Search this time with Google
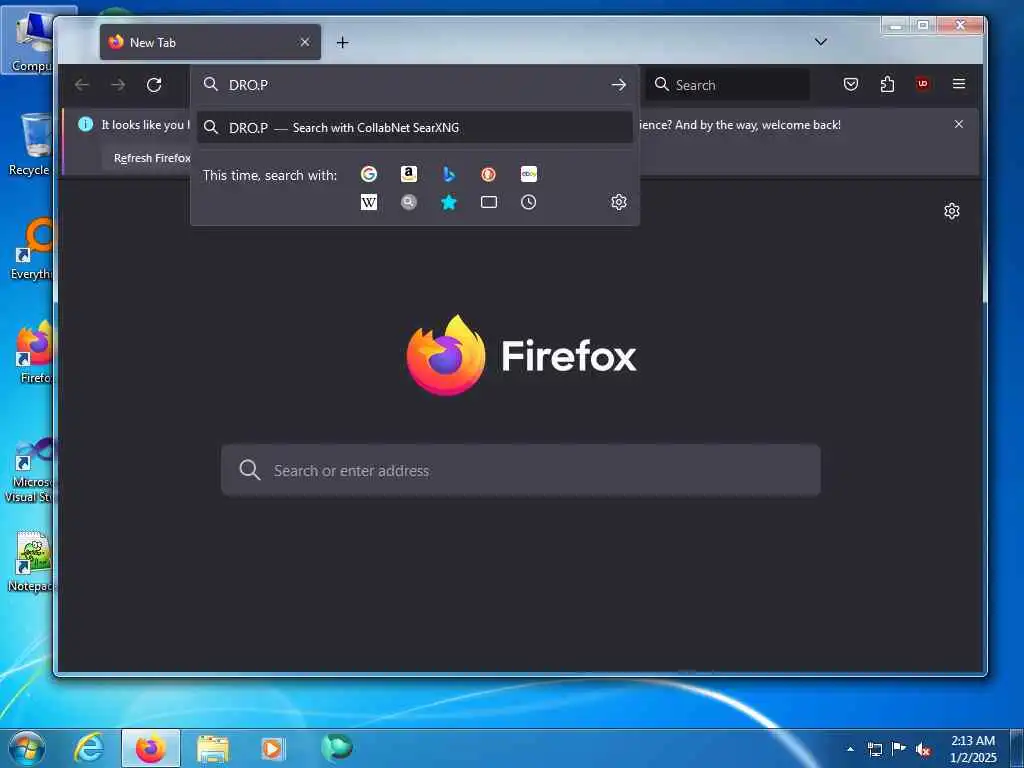This screenshot has height=768, width=1024. point(369,174)
